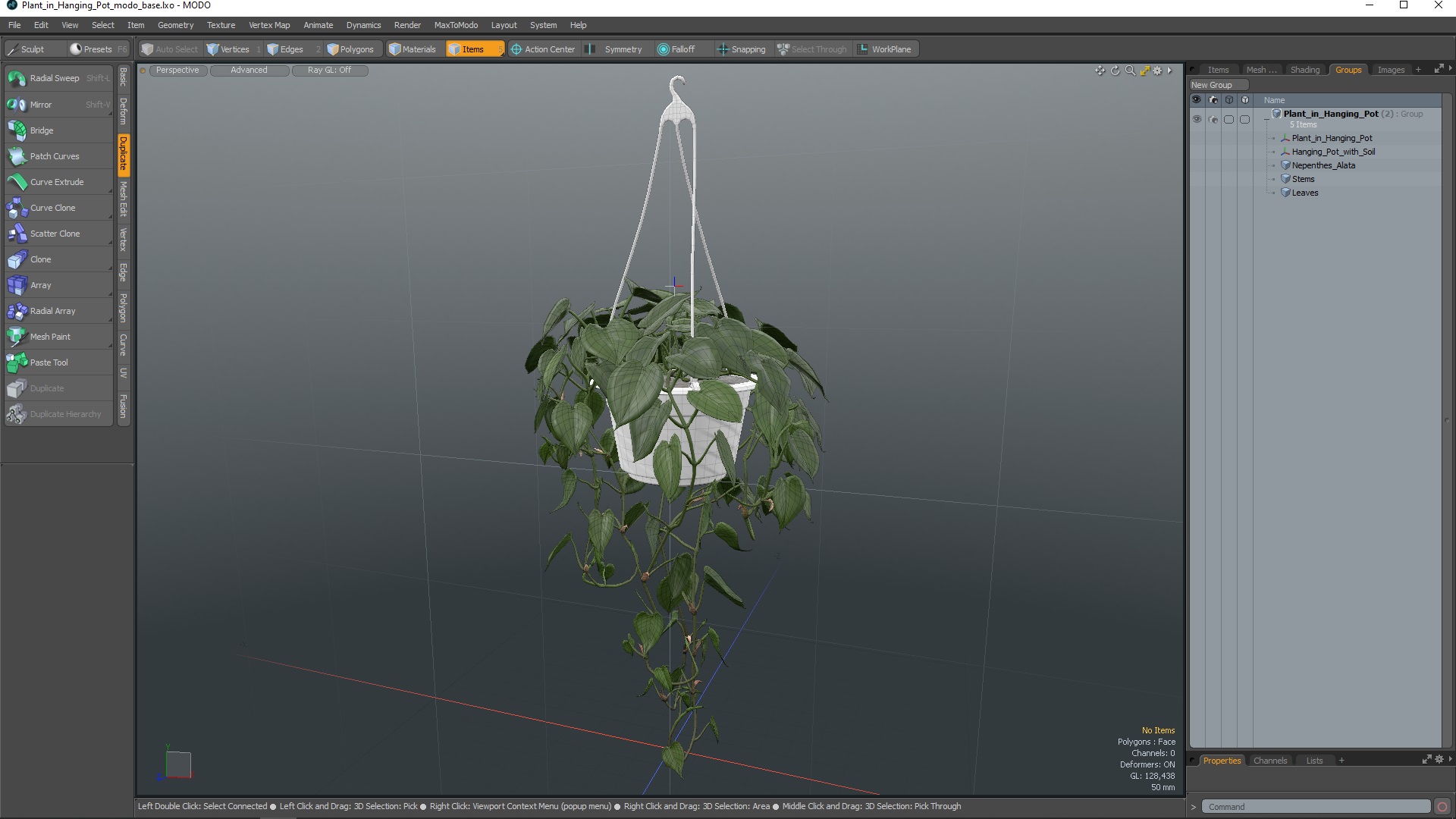This screenshot has width=1456, height=819.
Task: Click the viewport zoom magnifier icon
Action: tap(1130, 71)
